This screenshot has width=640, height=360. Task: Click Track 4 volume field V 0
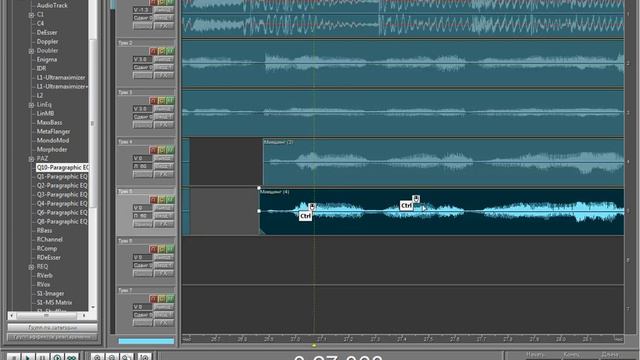coord(142,158)
